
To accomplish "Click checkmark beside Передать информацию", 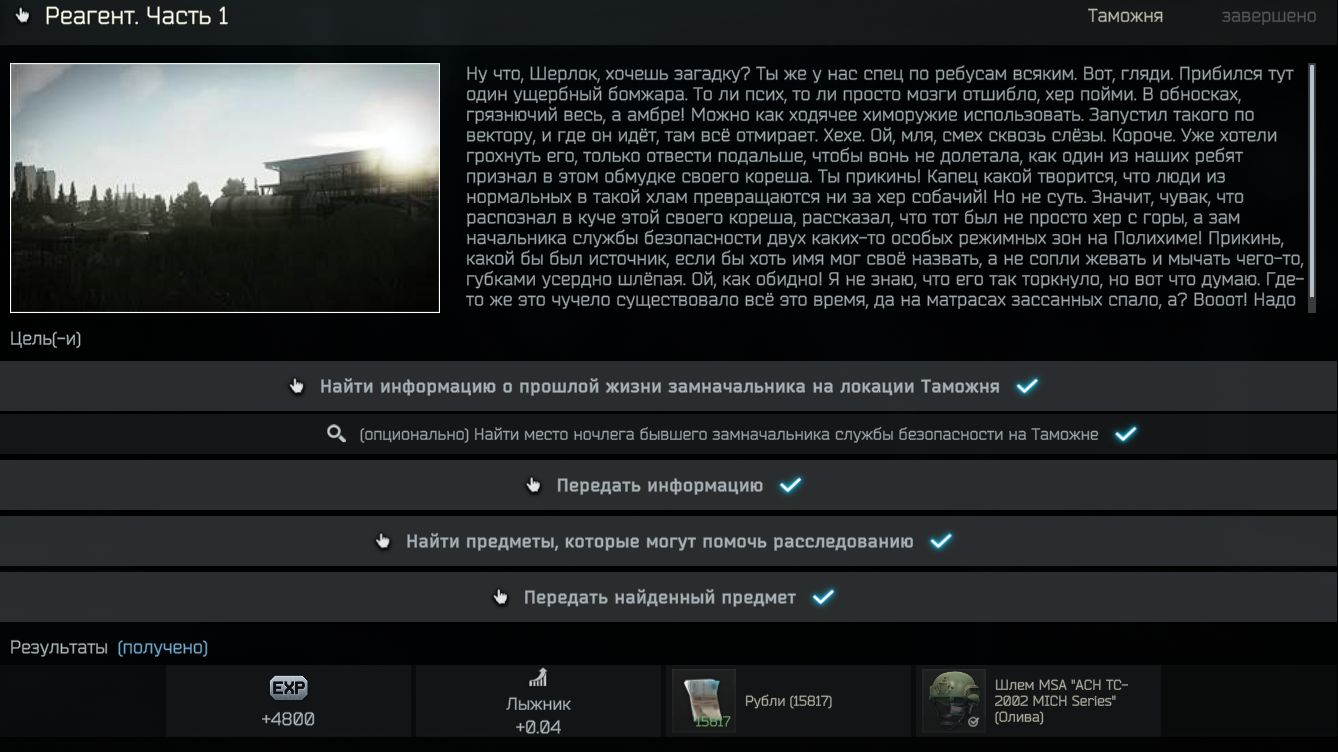I will point(791,485).
